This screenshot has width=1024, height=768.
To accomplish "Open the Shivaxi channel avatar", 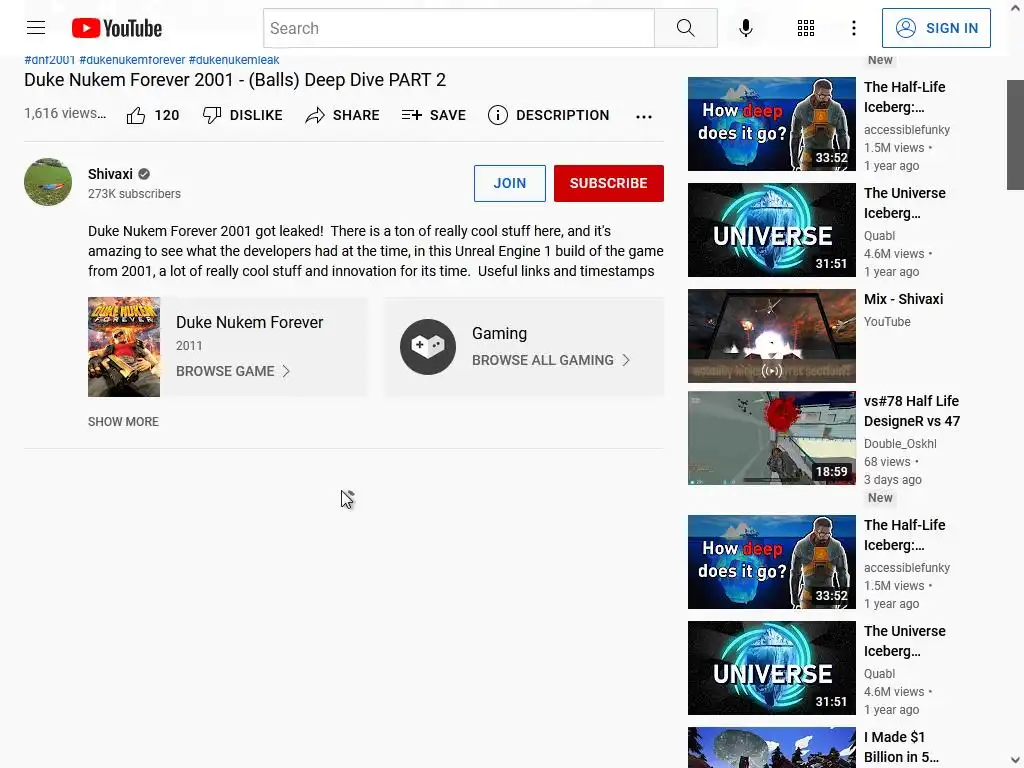I will click(x=48, y=182).
